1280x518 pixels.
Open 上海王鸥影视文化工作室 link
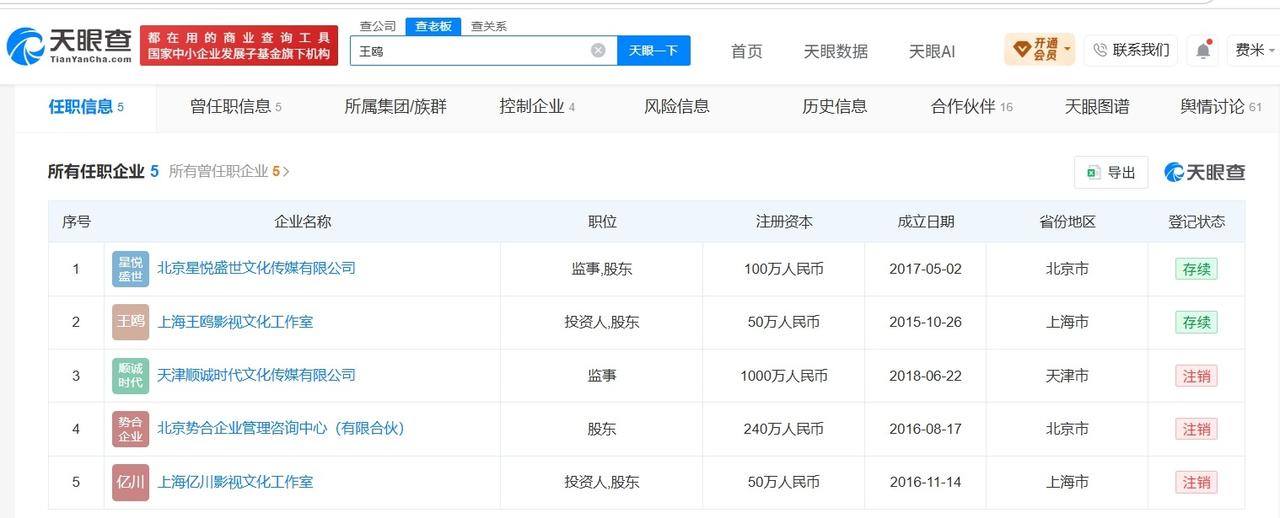(235, 322)
